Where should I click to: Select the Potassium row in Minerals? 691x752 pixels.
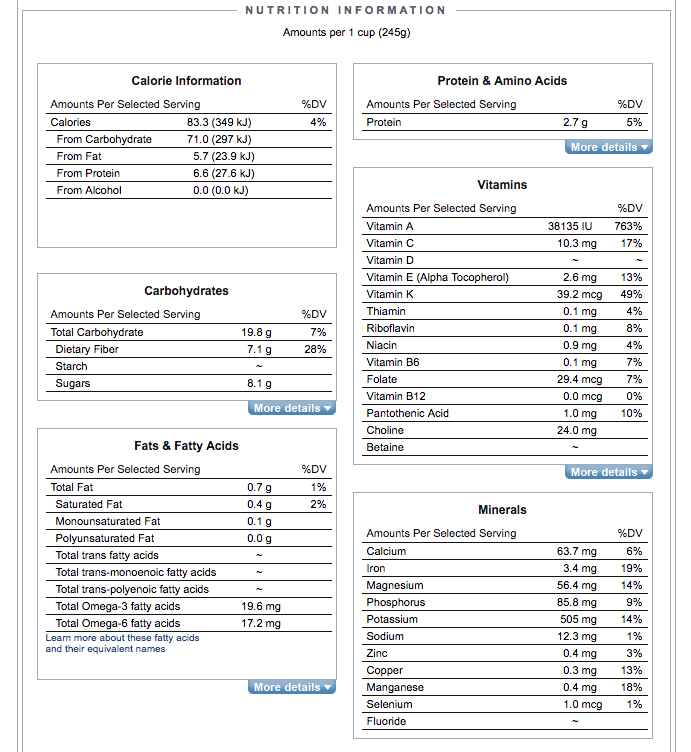point(504,619)
